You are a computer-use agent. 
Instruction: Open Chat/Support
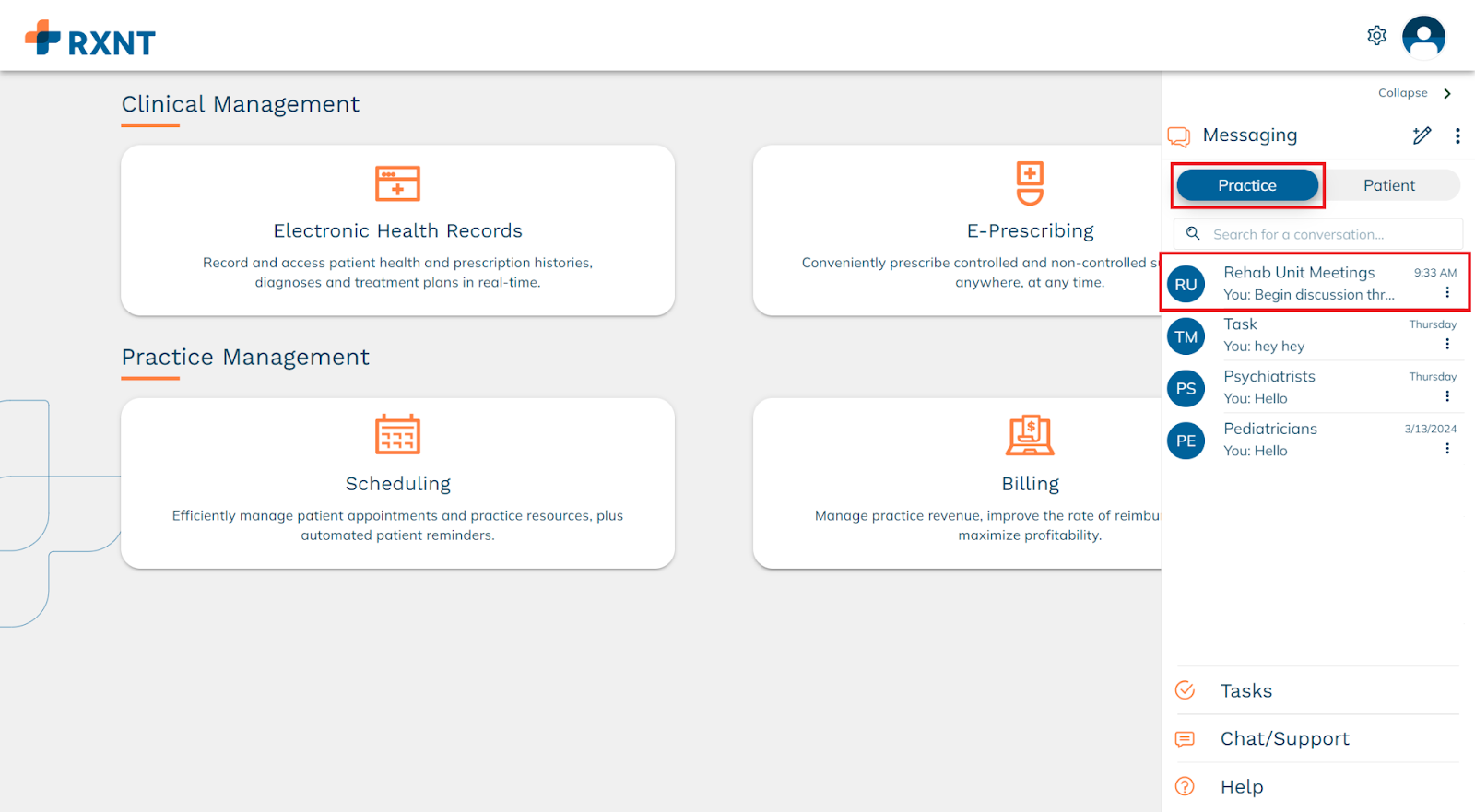(x=1317, y=738)
